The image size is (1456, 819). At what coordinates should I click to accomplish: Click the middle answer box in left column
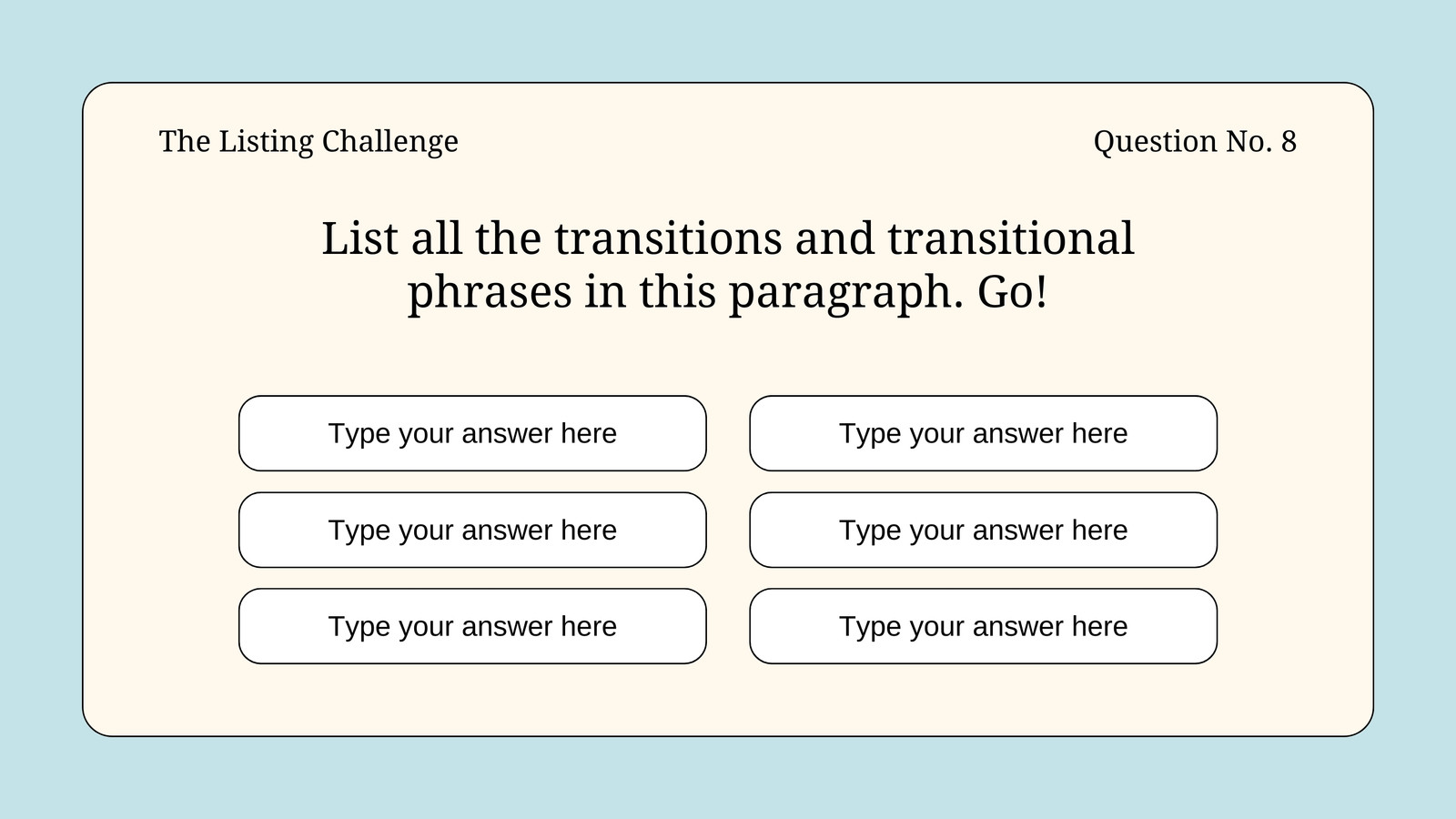[472, 530]
